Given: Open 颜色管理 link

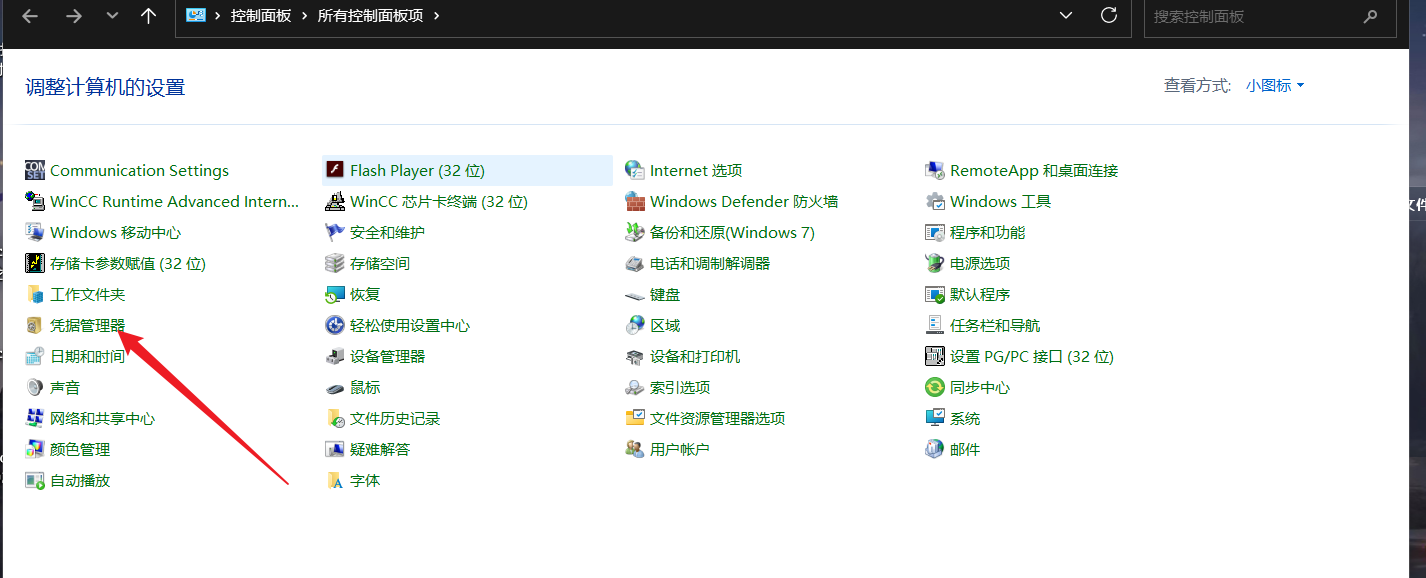Looking at the screenshot, I should click(x=80, y=449).
